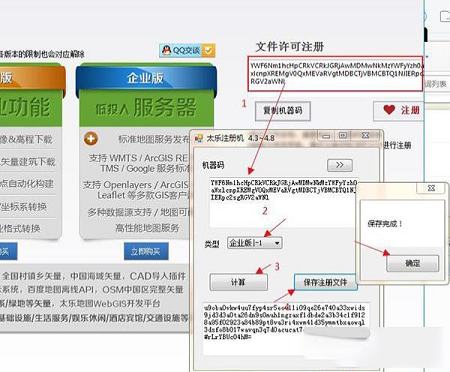Close the 保存完成 message dialog
This screenshot has width=450, height=372.
431,188
